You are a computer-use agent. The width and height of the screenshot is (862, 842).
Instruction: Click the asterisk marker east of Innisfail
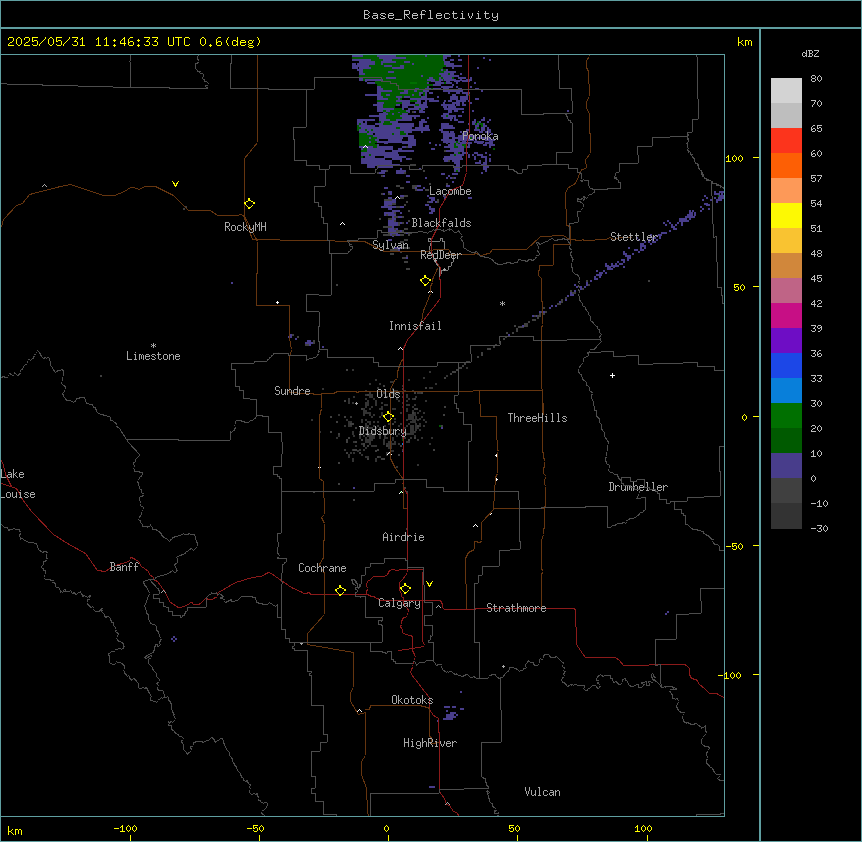coord(502,303)
